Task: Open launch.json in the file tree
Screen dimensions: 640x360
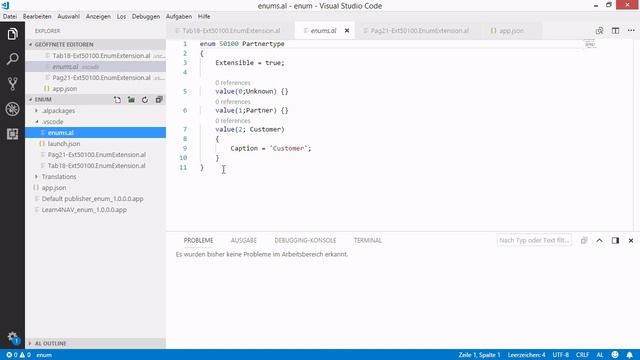Action: [96, 144]
